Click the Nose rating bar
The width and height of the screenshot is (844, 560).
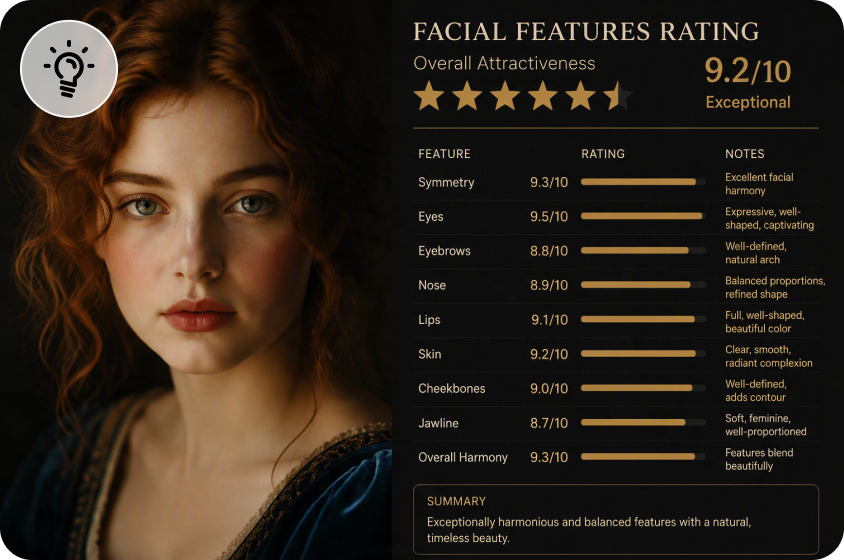point(643,285)
